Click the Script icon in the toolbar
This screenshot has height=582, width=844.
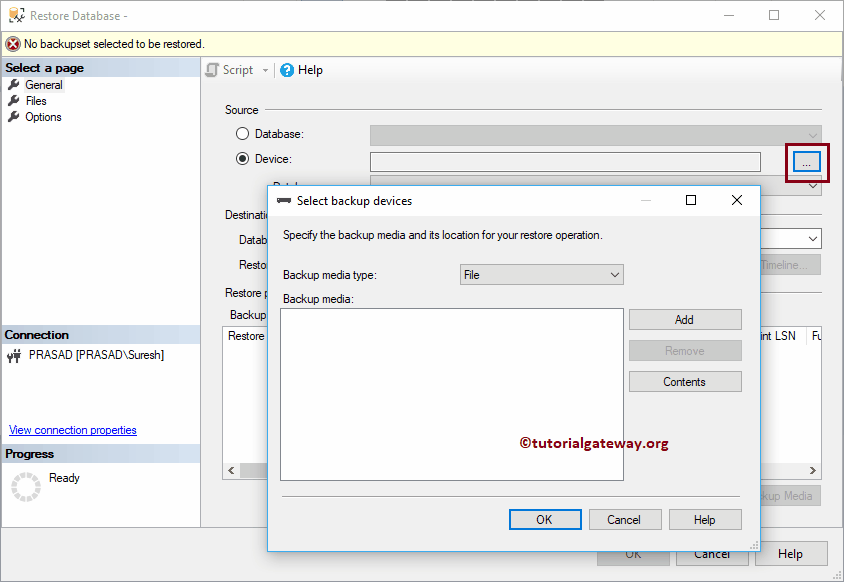(211, 70)
